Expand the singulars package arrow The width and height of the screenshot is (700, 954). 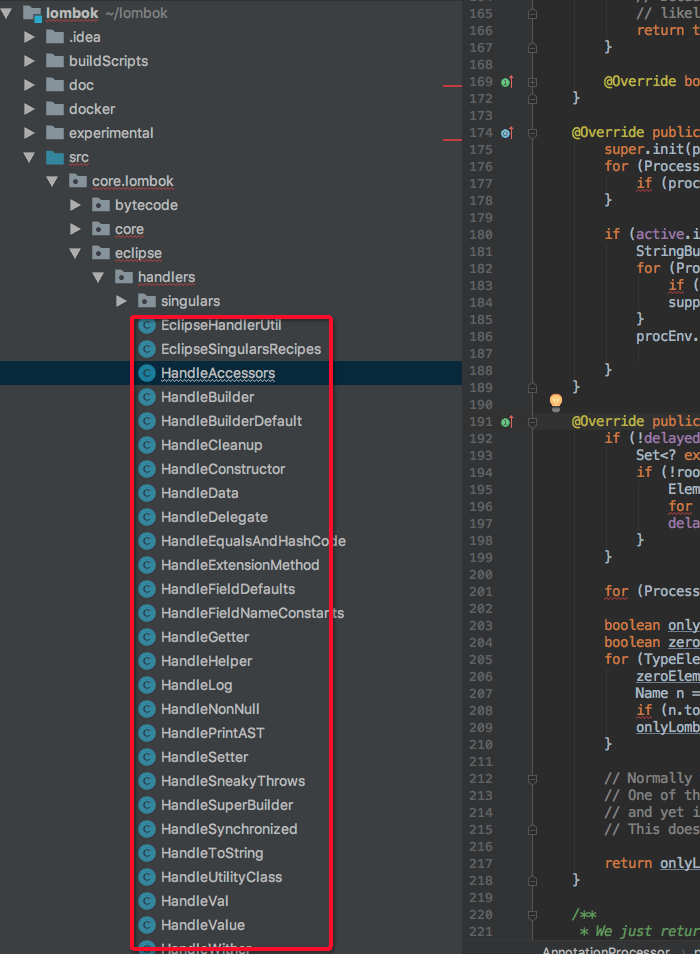[122, 301]
